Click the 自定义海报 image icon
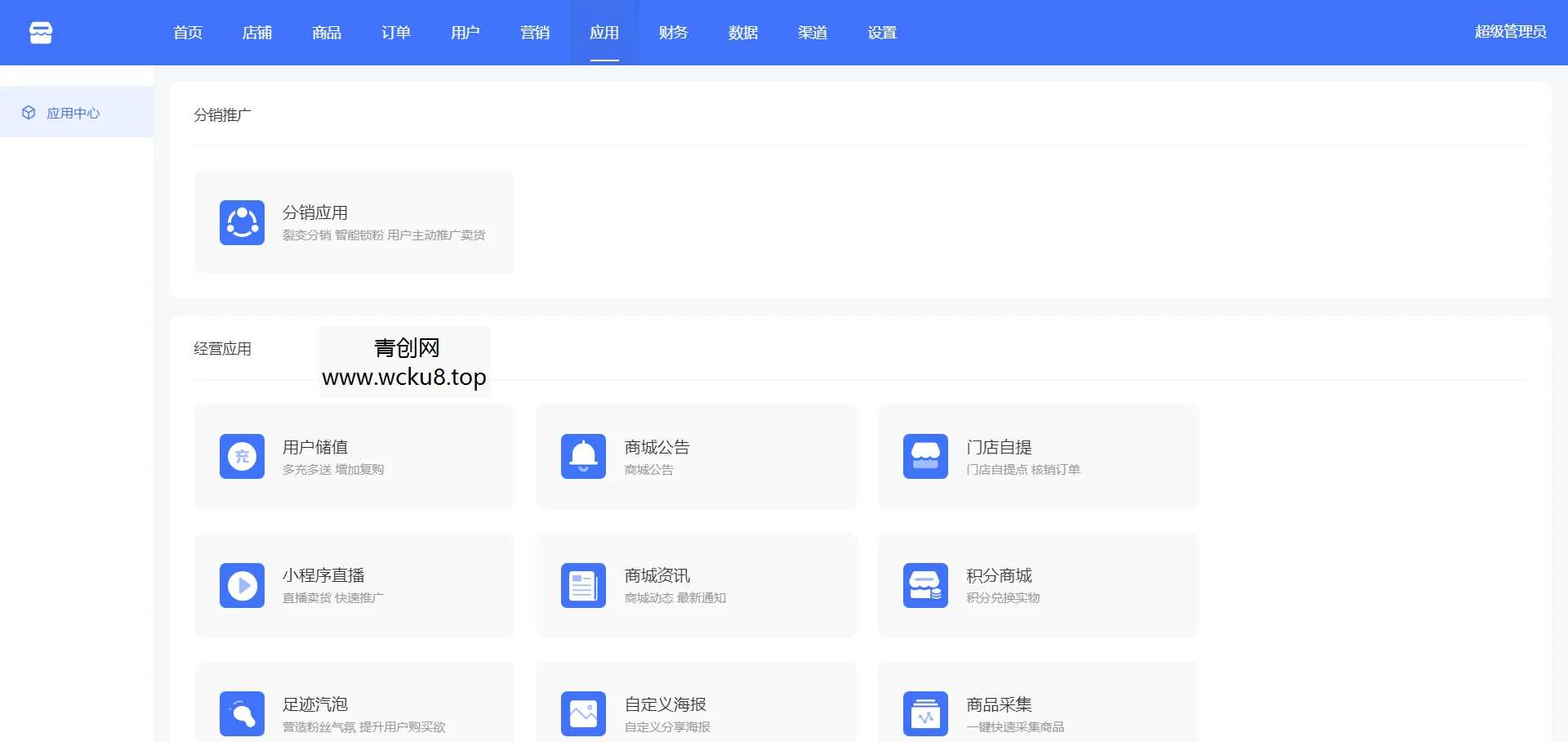This screenshot has width=1568, height=742. pos(582,713)
